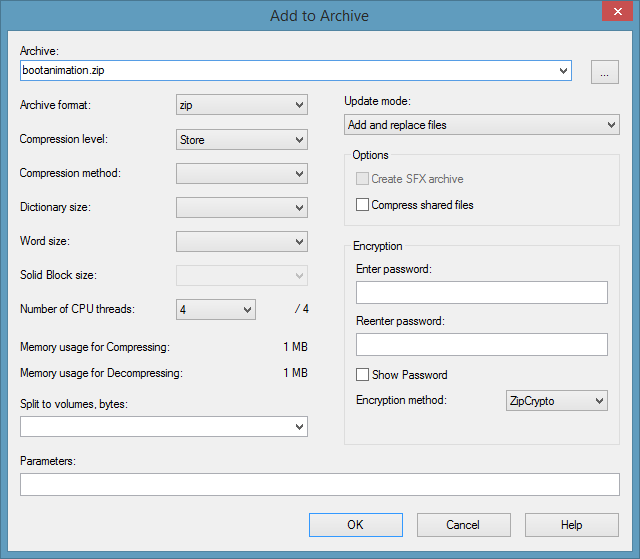The image size is (640, 559).
Task: Enable Compress shared files checkbox
Action: point(363,205)
